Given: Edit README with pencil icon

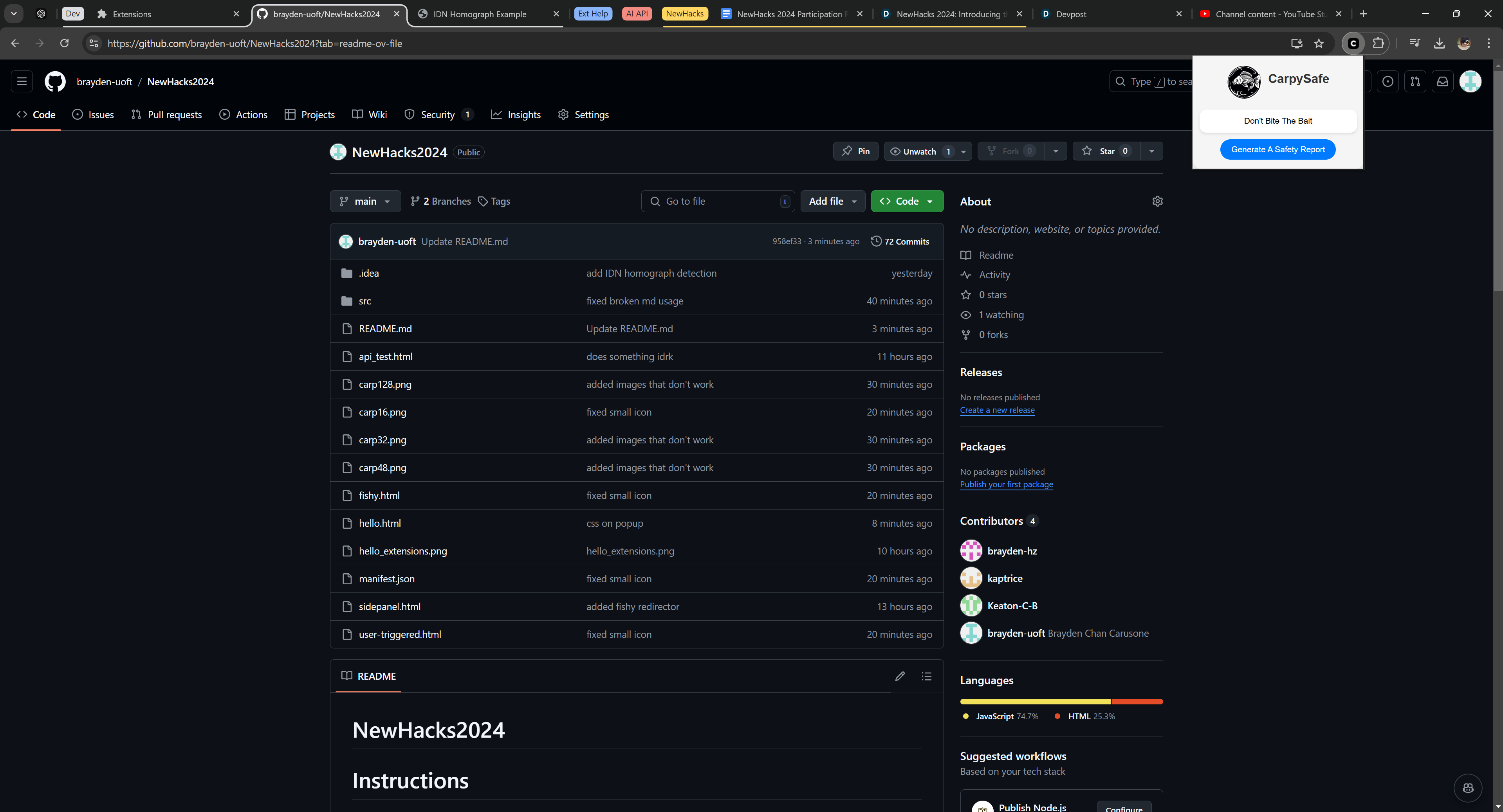Looking at the screenshot, I should click(x=900, y=676).
